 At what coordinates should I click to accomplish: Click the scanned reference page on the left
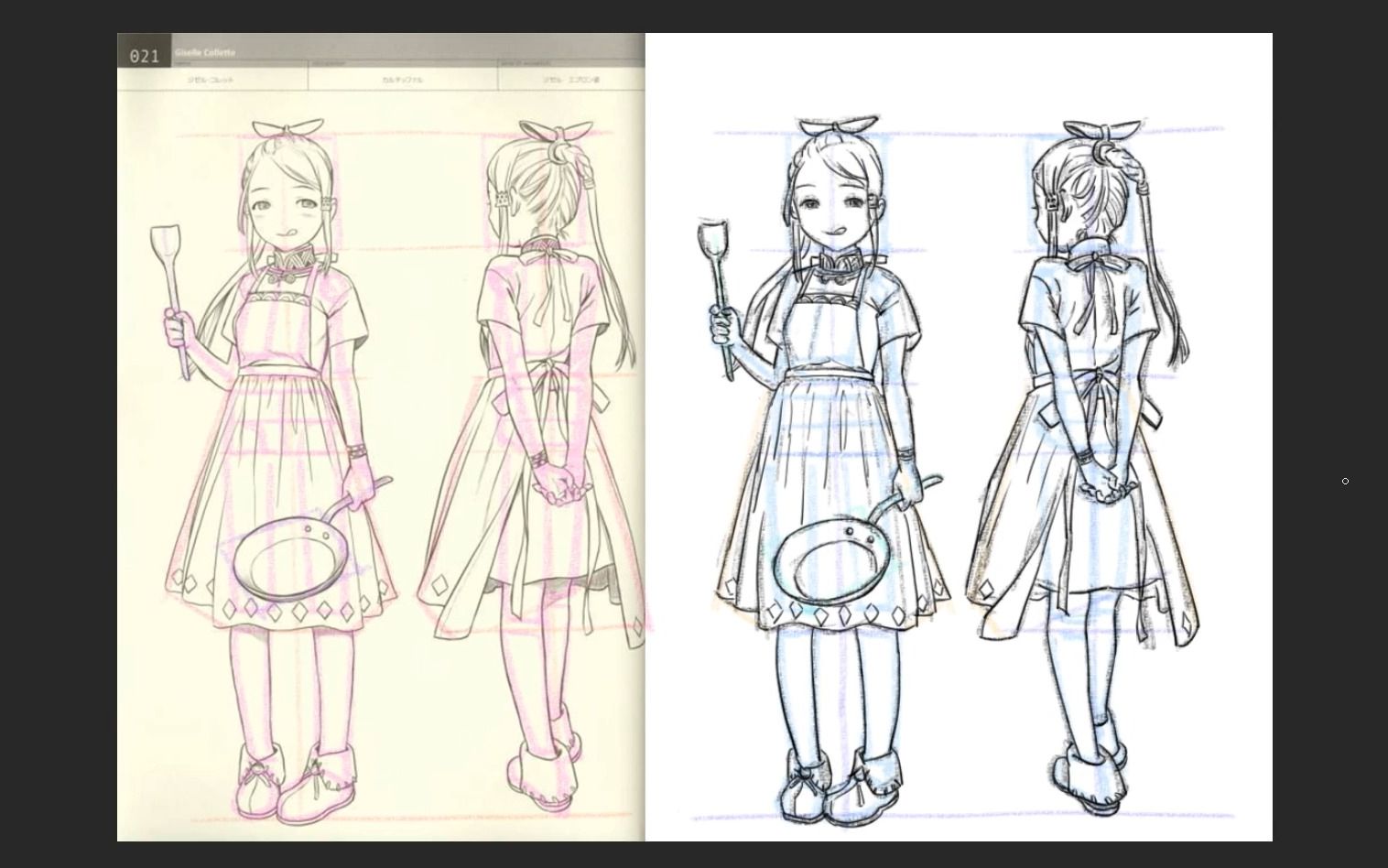point(381,437)
